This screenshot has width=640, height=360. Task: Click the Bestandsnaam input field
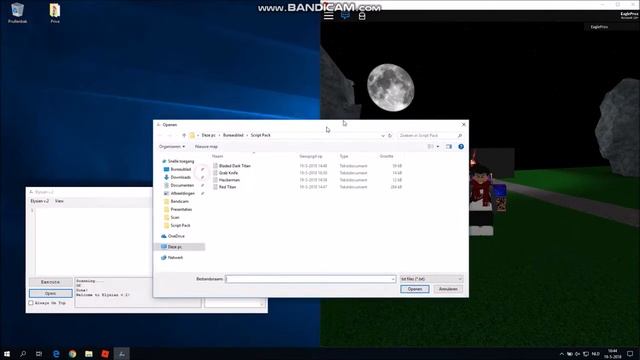tap(311, 279)
